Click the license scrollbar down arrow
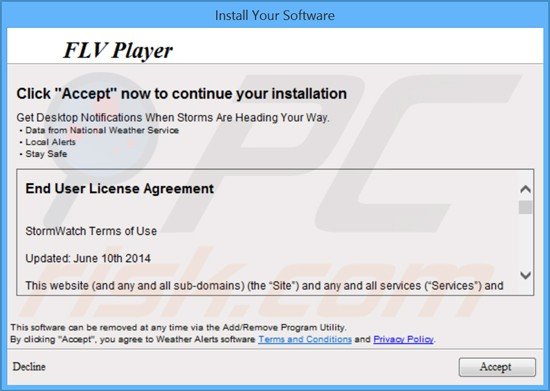 (525, 275)
